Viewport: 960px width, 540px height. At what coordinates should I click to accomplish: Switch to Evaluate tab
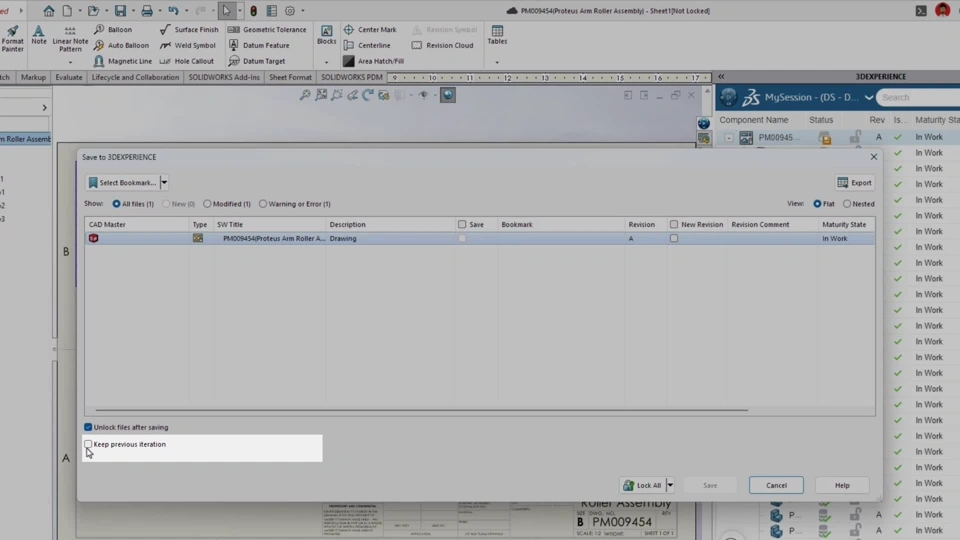[69, 77]
